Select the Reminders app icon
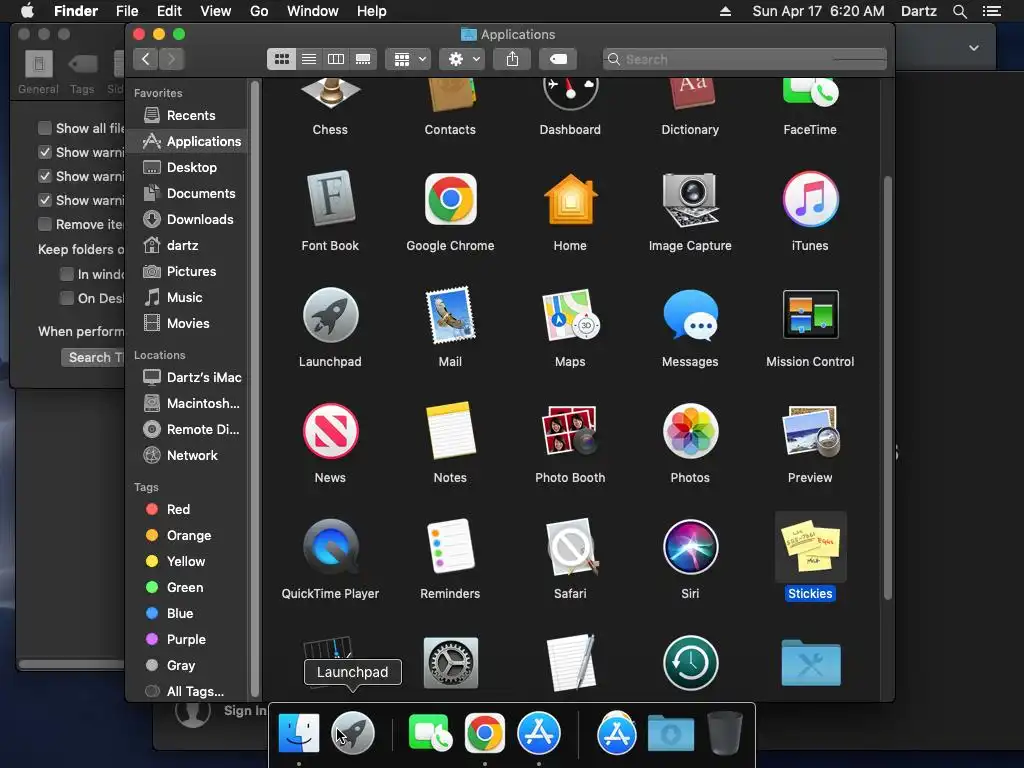Image resolution: width=1024 pixels, height=768 pixels. pos(450,547)
